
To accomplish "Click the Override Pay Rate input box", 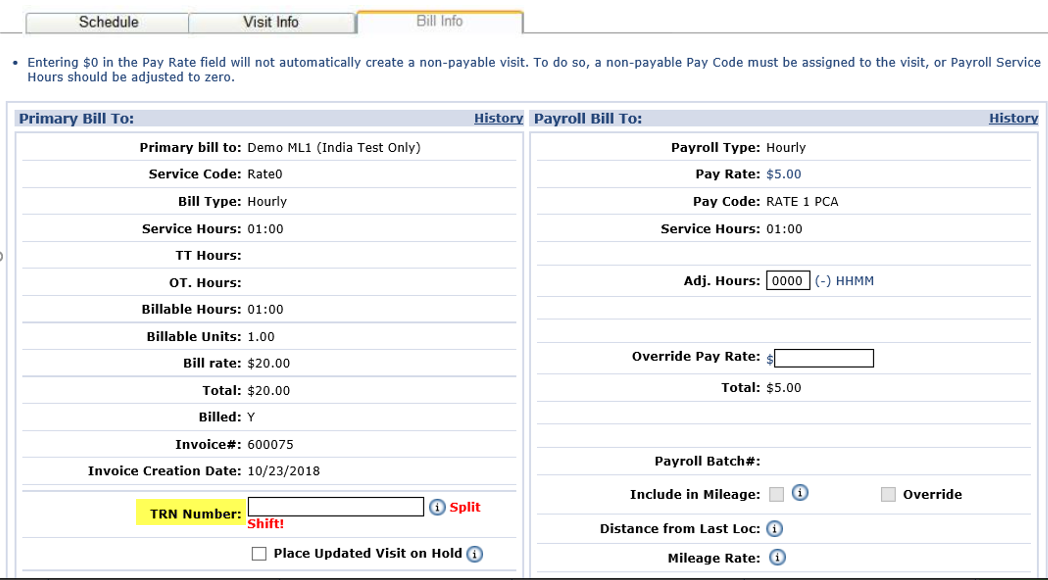I will click(824, 358).
